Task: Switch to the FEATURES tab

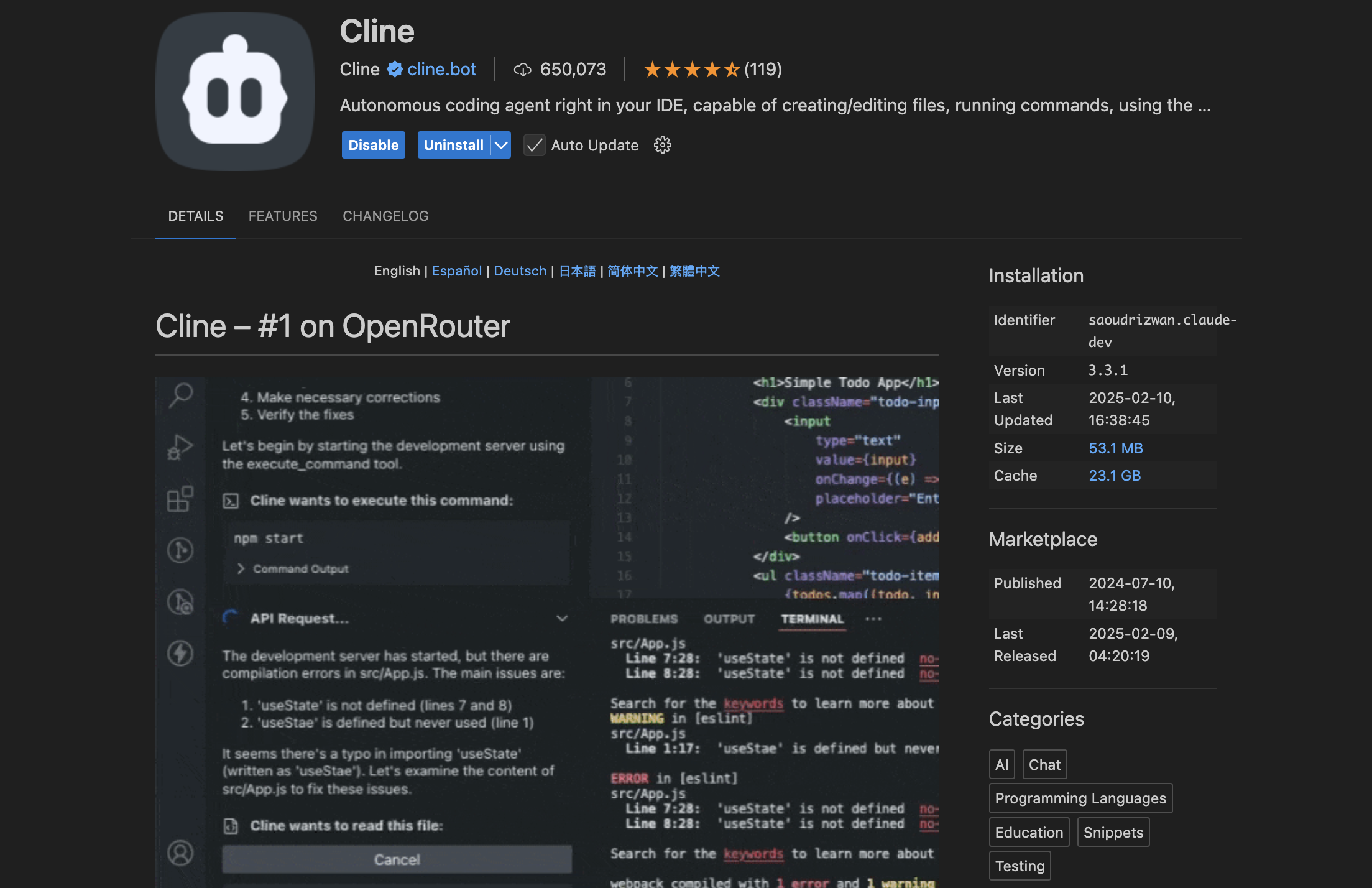Action: [x=283, y=216]
